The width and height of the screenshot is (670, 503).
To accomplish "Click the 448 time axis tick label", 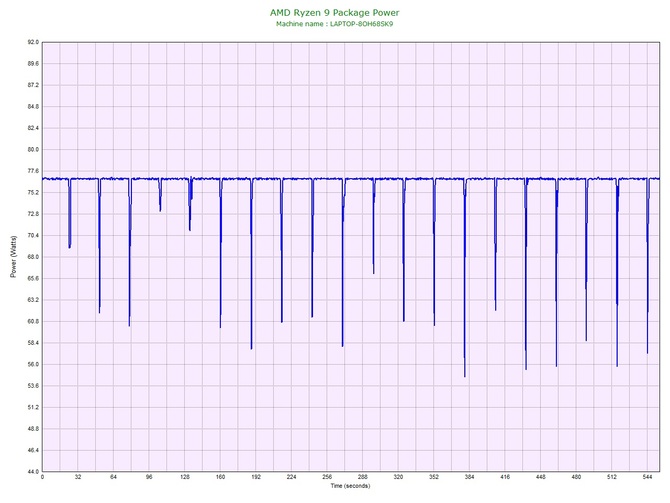I will (541, 477).
